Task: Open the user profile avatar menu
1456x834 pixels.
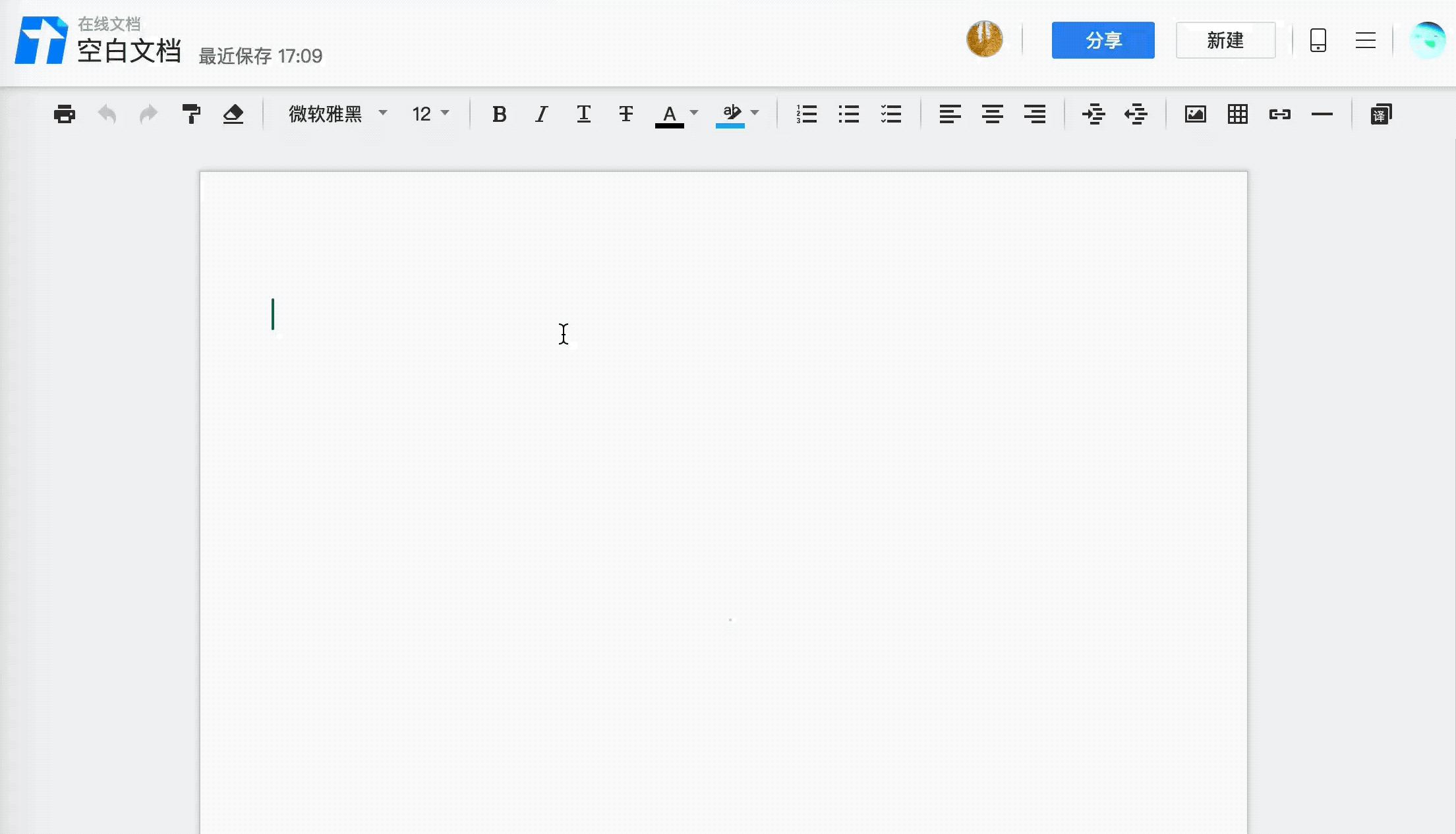Action: click(x=1427, y=40)
